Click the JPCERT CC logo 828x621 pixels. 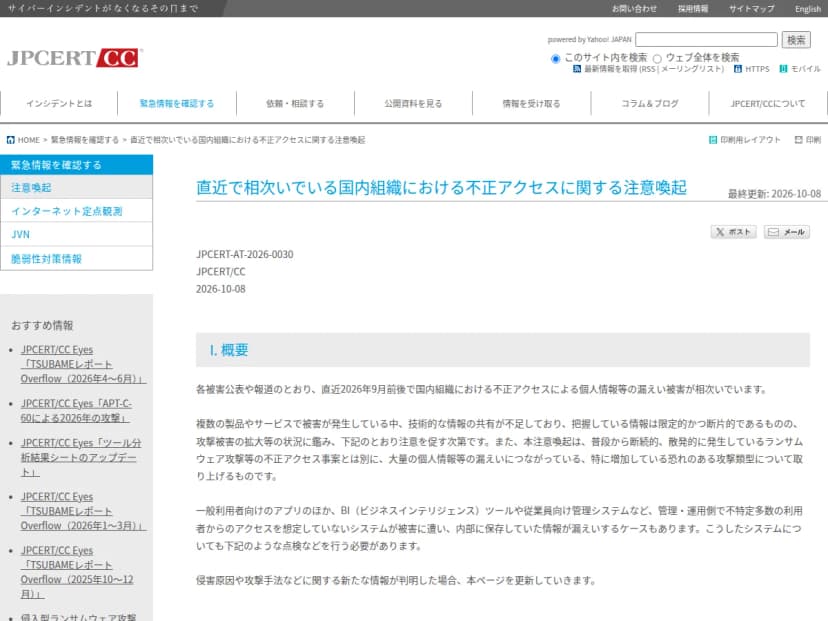74,58
